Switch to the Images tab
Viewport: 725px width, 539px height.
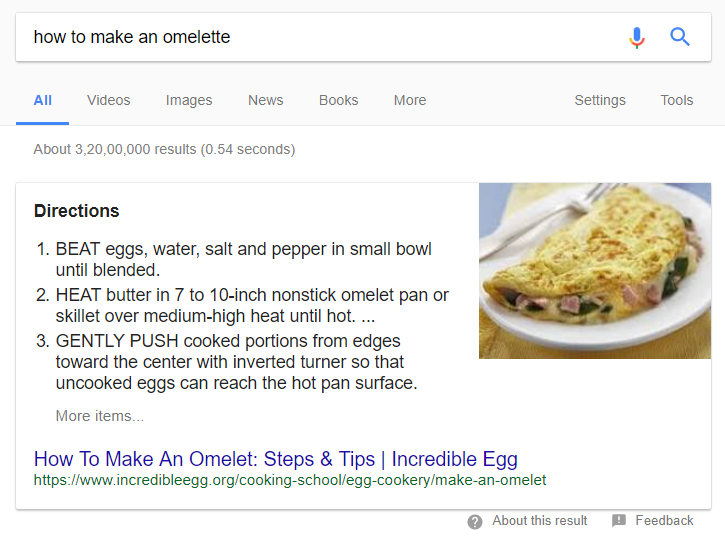(189, 100)
